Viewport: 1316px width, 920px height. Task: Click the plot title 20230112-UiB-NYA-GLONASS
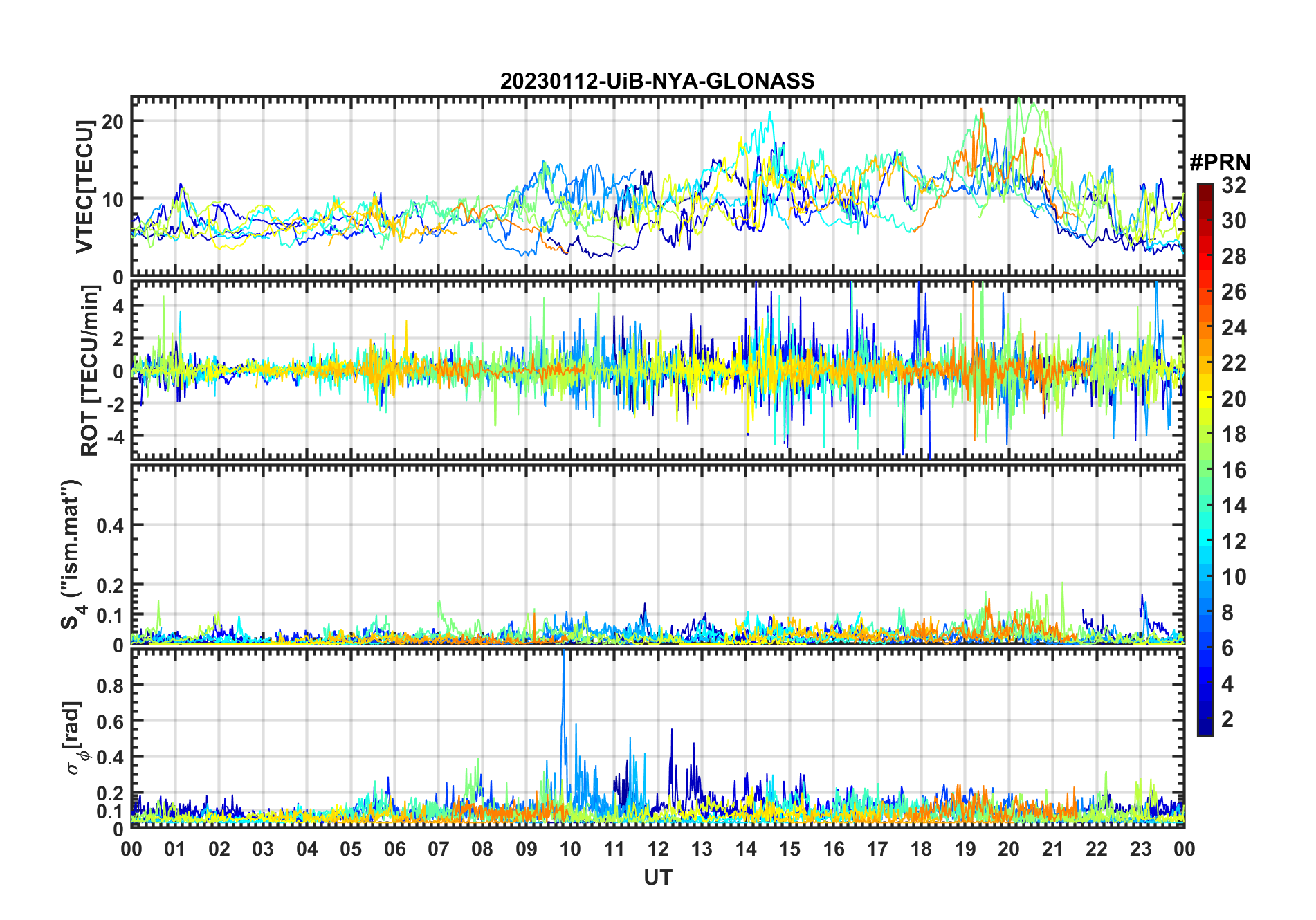click(657, 81)
